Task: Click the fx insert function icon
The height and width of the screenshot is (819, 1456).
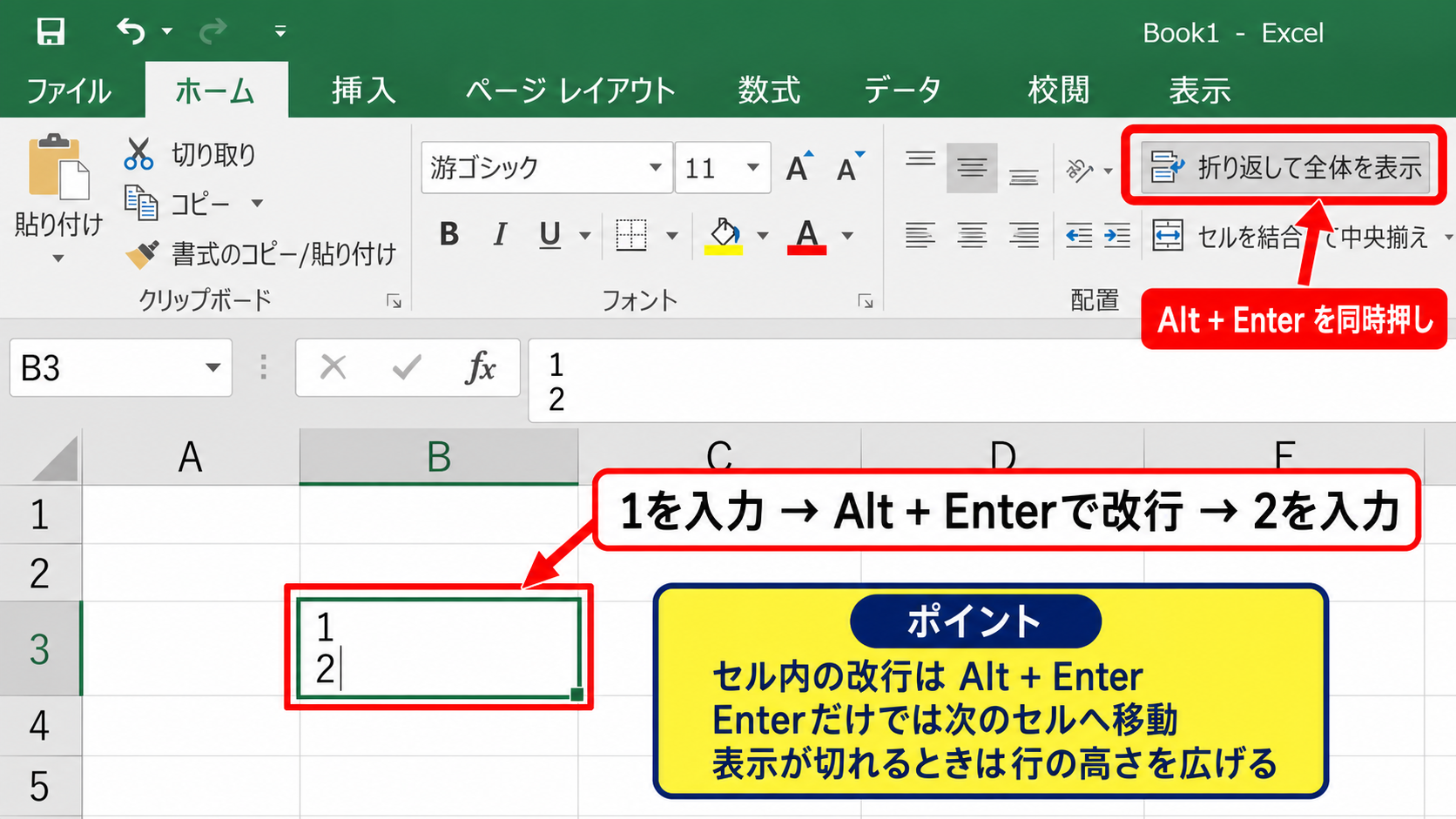Action: (481, 367)
